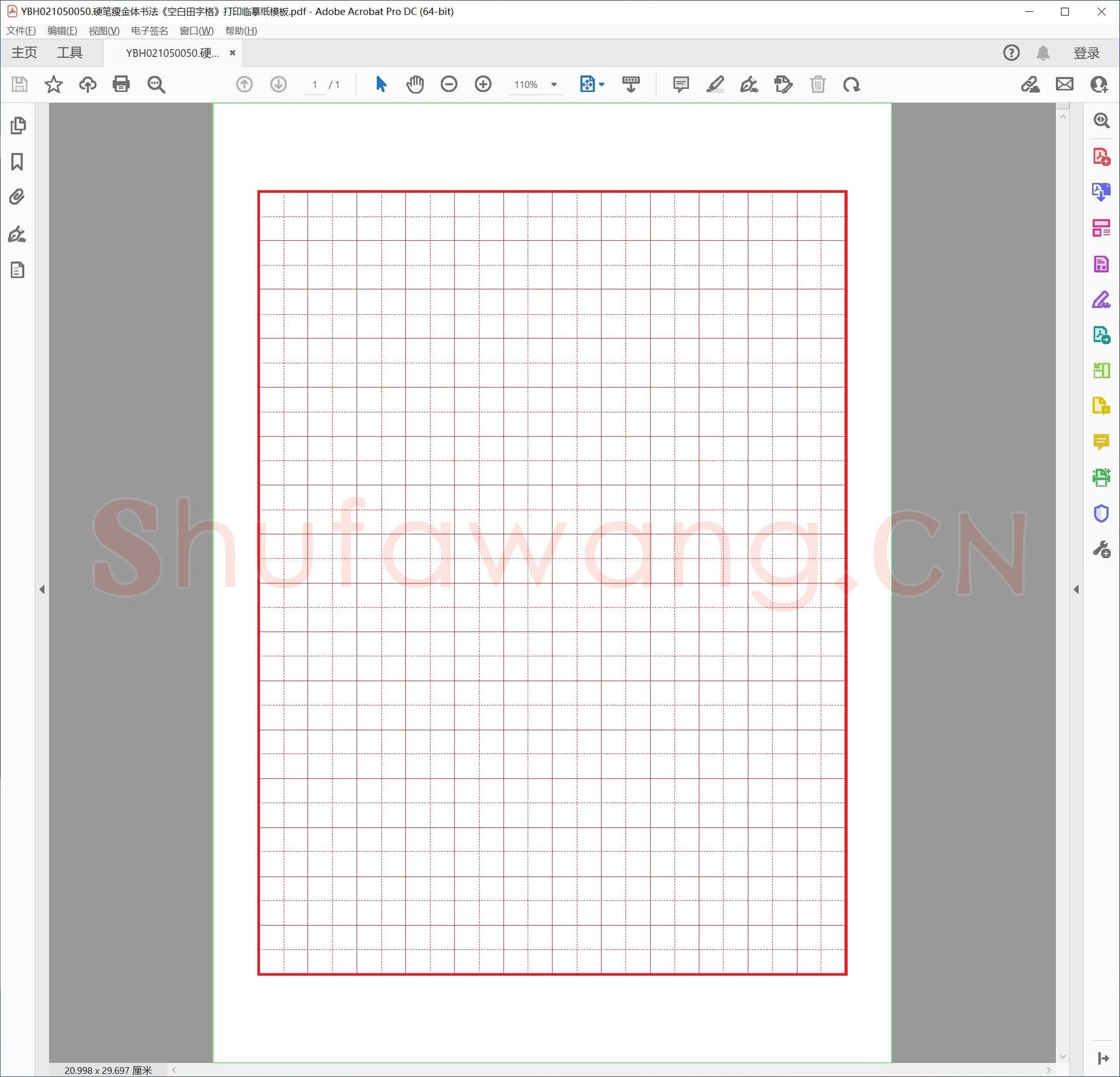Collapse the right tools pane button

pos(1103,1058)
